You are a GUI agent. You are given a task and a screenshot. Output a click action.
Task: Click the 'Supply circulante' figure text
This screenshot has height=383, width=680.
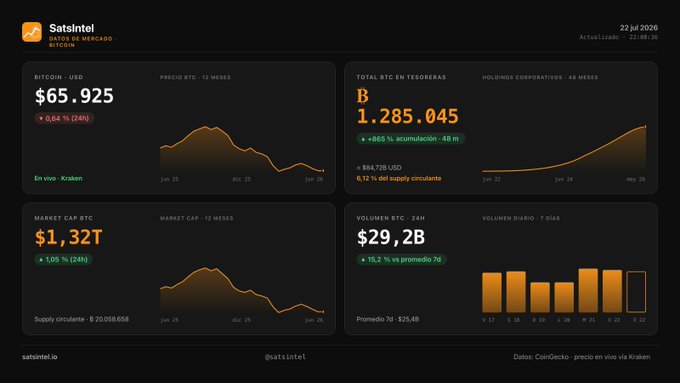tap(82, 319)
